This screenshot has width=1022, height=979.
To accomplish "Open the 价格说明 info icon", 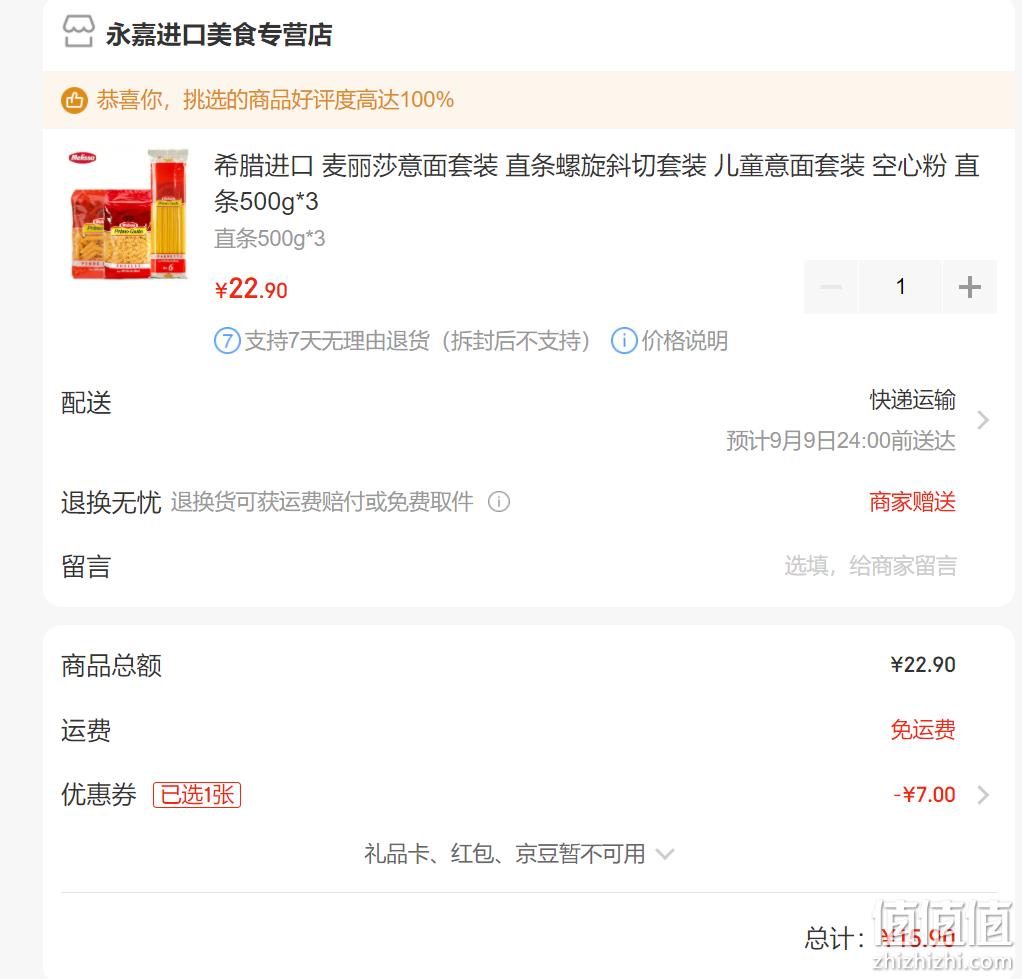I will [x=624, y=341].
